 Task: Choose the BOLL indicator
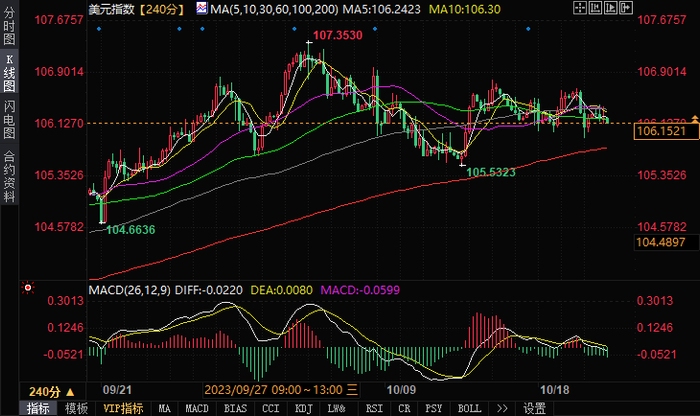tap(470, 408)
